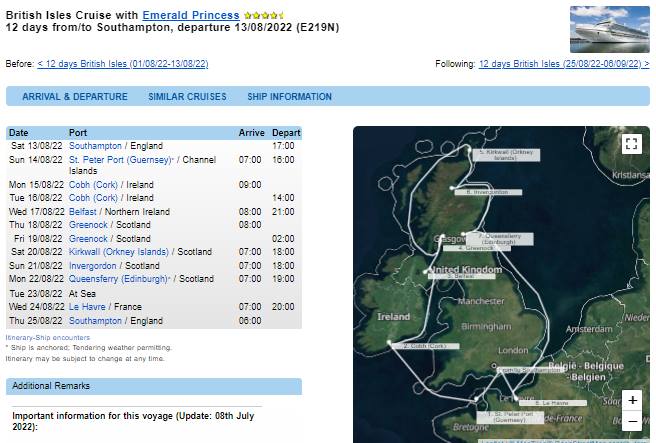
Task: Open Belfast port link
Action: click(x=82, y=212)
